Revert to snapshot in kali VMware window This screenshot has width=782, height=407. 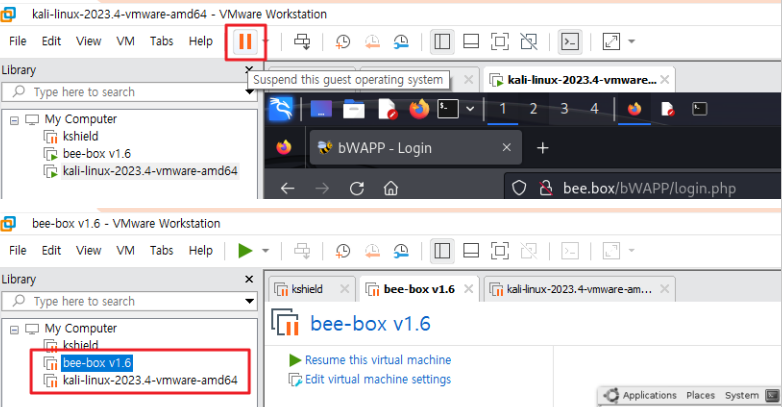pyautogui.click(x=372, y=41)
